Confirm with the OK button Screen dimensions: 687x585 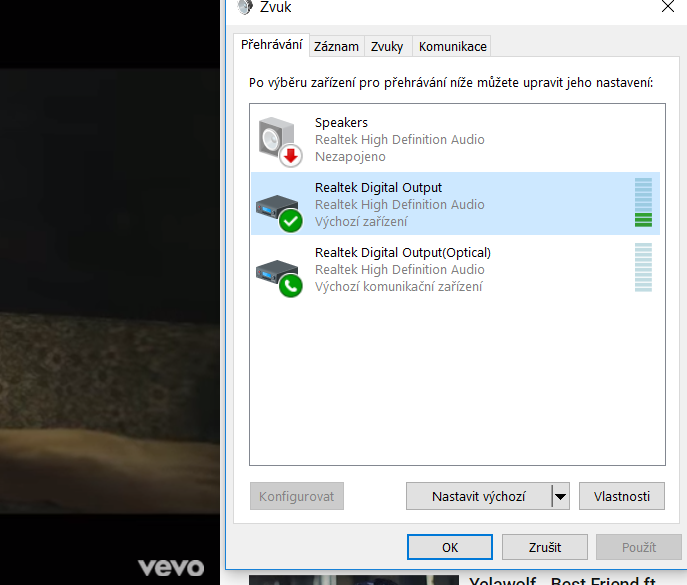click(x=450, y=547)
